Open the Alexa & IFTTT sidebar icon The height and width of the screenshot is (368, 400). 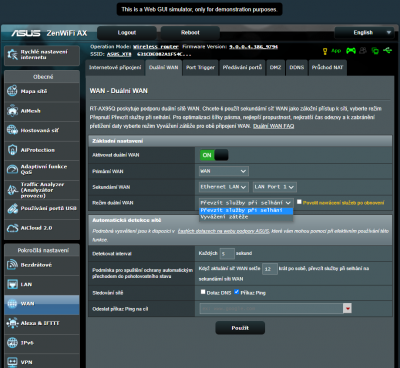[x=12, y=323]
